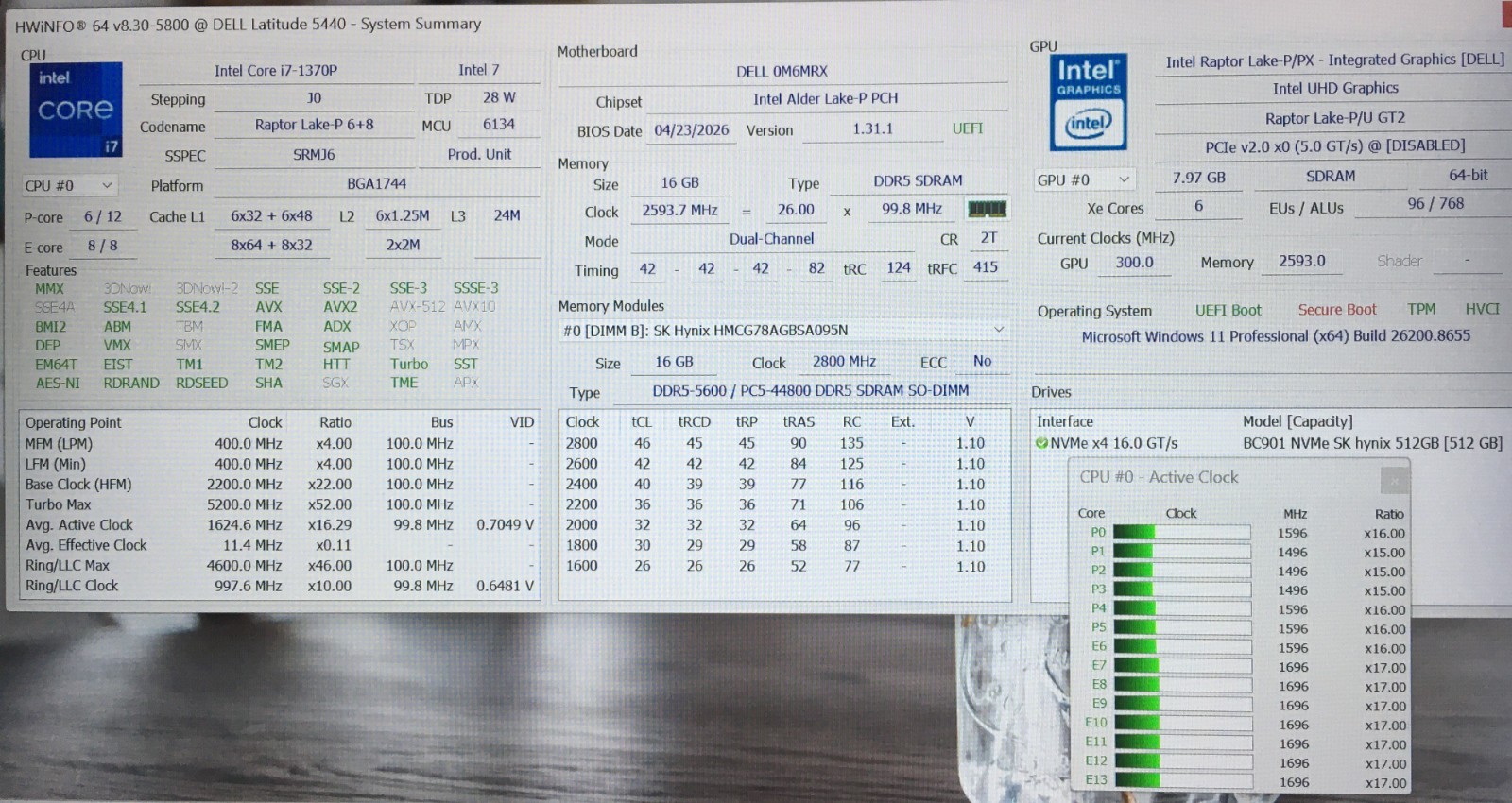Click the tRFC 415 timing value

986,267
